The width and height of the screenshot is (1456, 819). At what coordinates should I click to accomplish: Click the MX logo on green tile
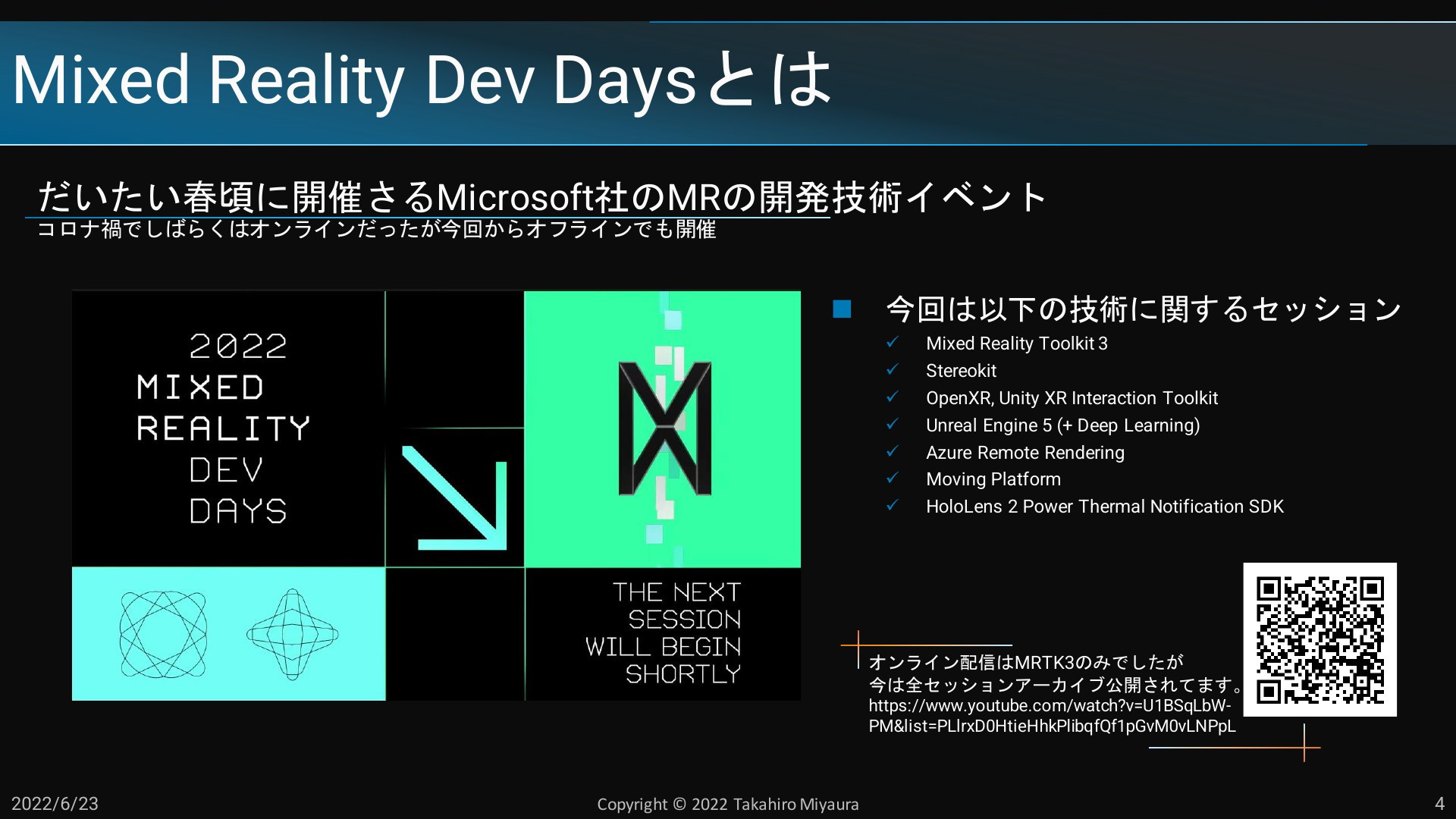[664, 428]
